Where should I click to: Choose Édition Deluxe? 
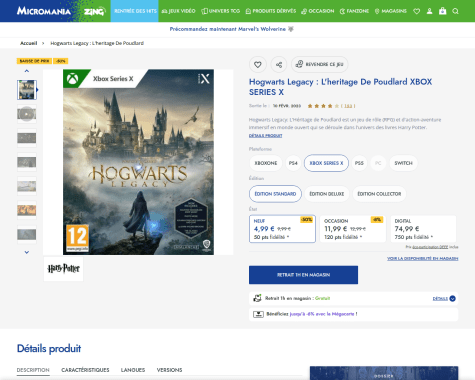[327, 194]
